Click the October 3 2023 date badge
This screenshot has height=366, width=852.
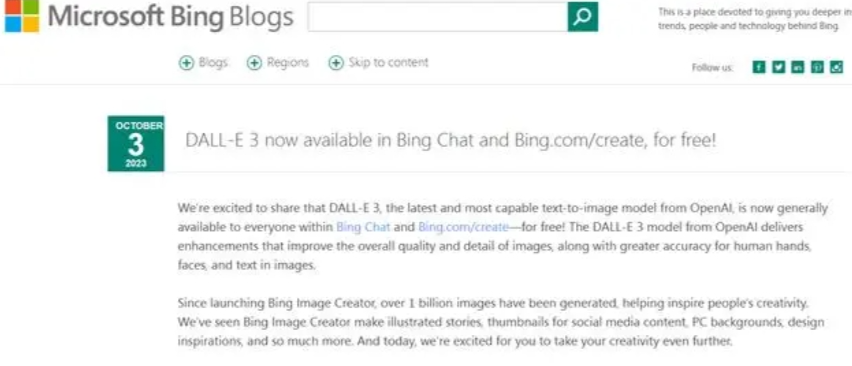pyautogui.click(x=136, y=143)
